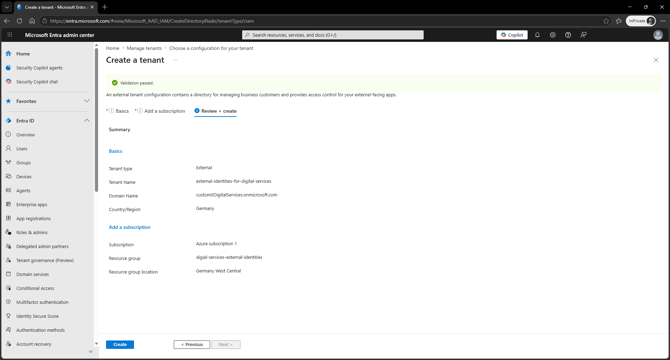Click Choose a configuration breadcrumb

pos(211,48)
